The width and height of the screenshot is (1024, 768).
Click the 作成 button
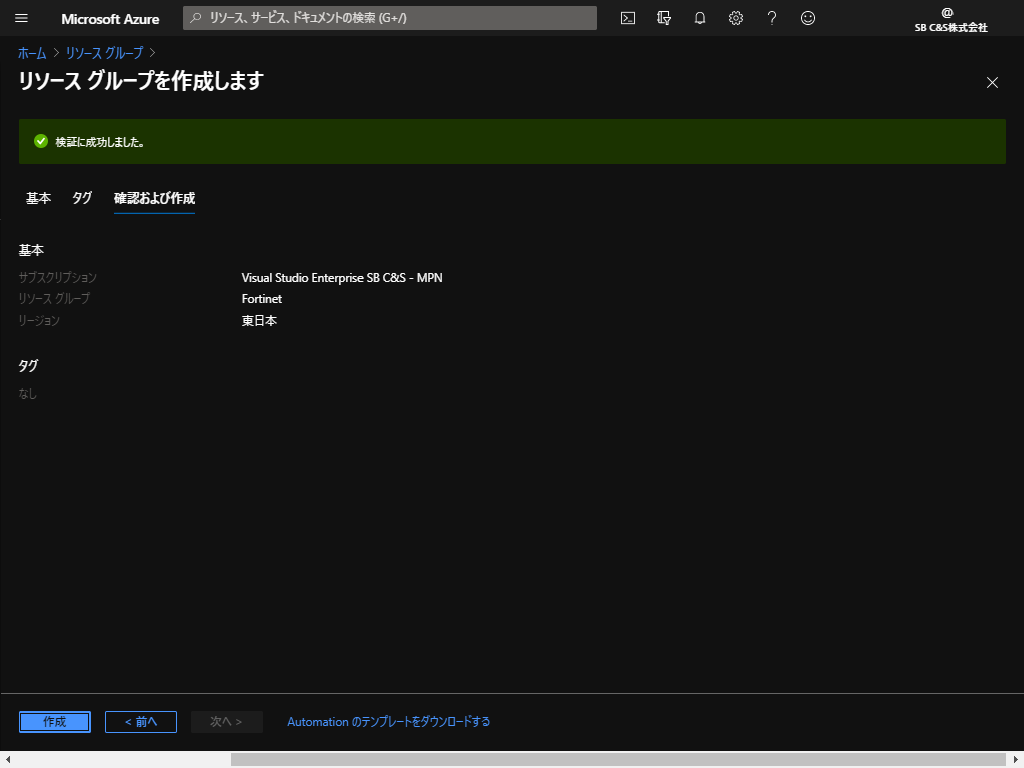click(55, 722)
